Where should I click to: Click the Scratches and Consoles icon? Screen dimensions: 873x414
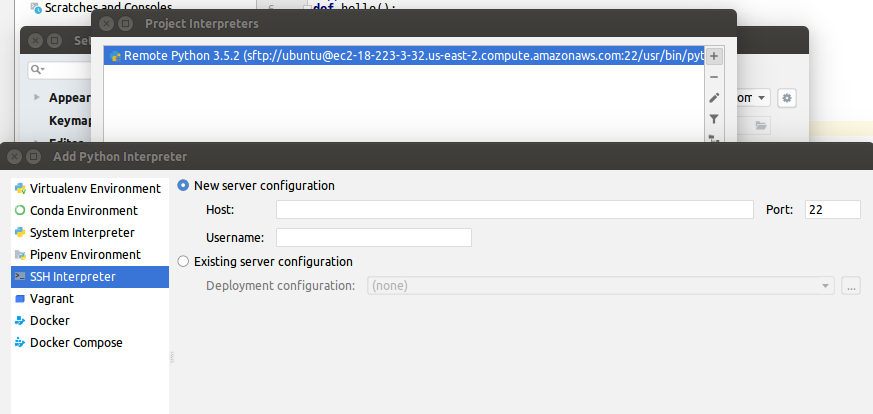(x=36, y=8)
